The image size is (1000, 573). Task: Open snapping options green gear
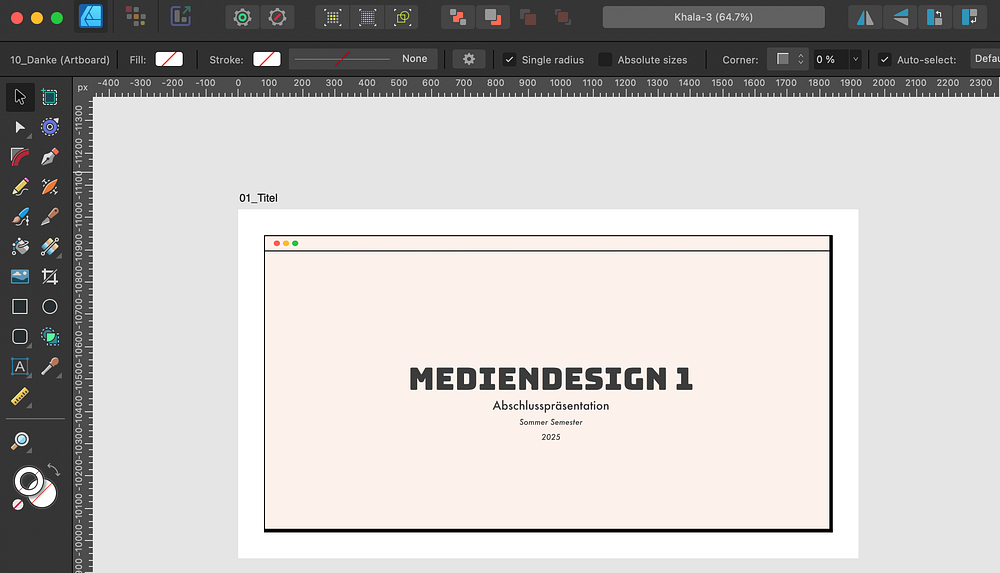(242, 17)
